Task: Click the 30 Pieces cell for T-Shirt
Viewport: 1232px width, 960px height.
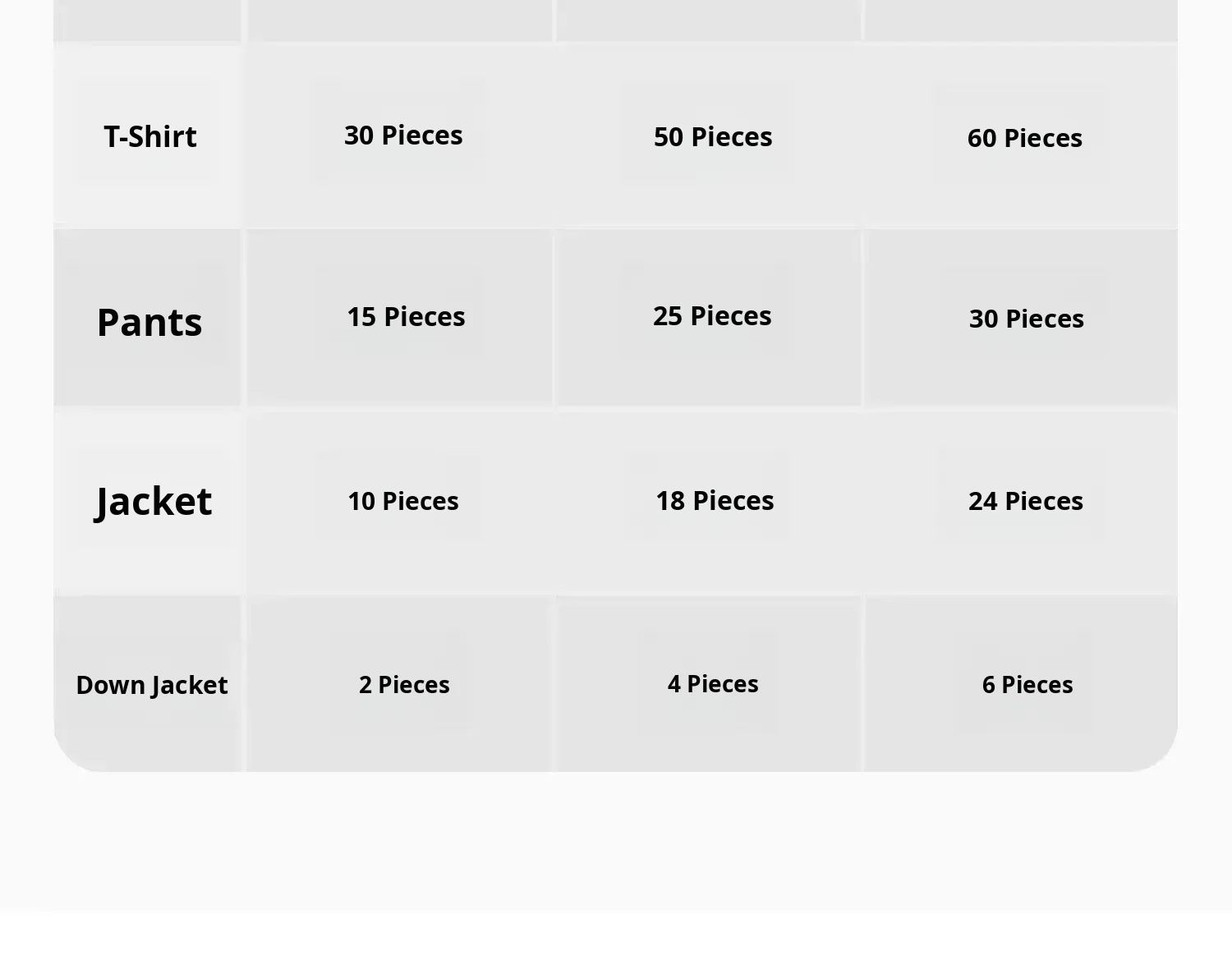Action: pos(403,135)
